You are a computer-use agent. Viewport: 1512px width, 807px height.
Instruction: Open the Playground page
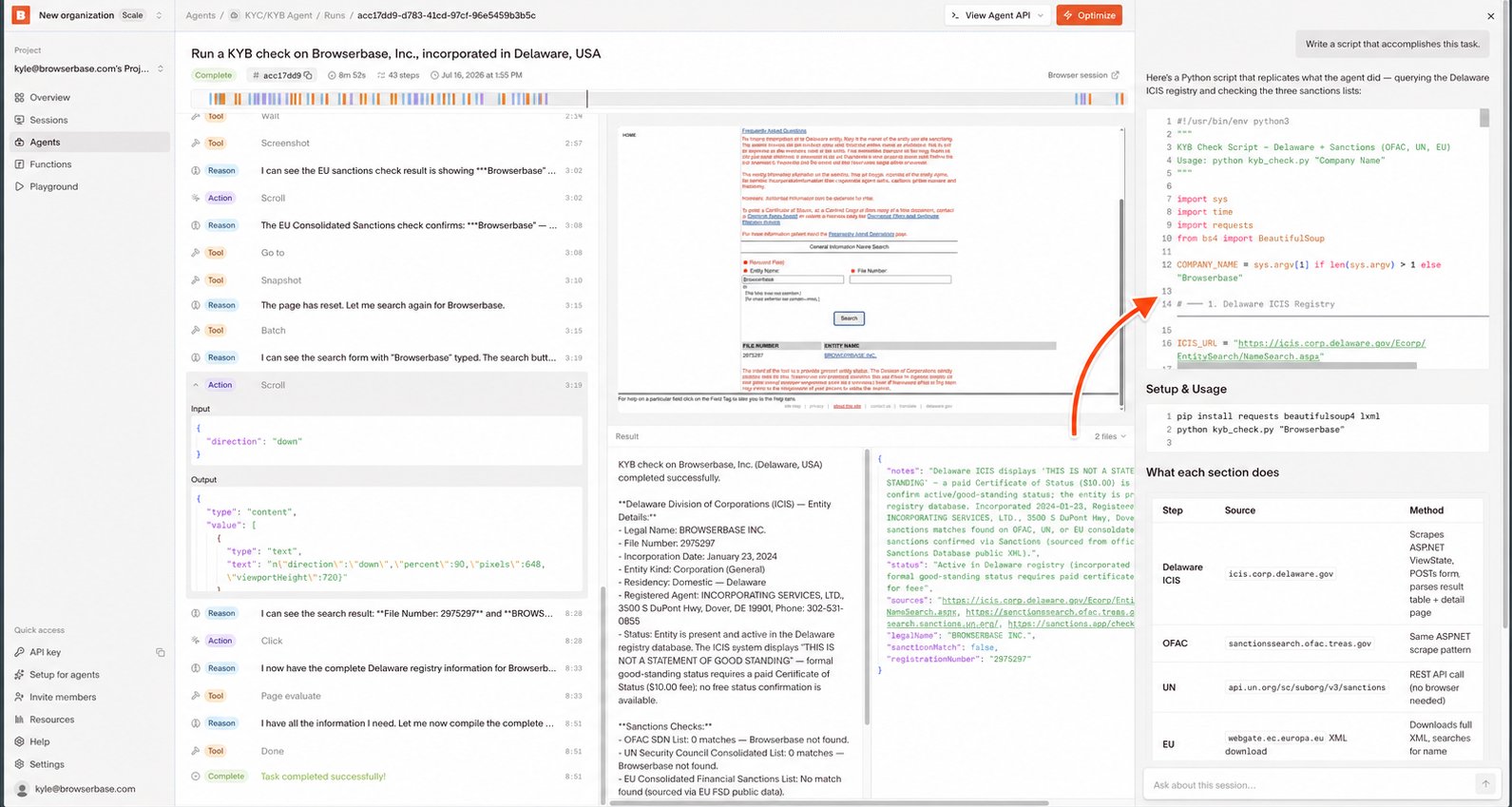(53, 186)
